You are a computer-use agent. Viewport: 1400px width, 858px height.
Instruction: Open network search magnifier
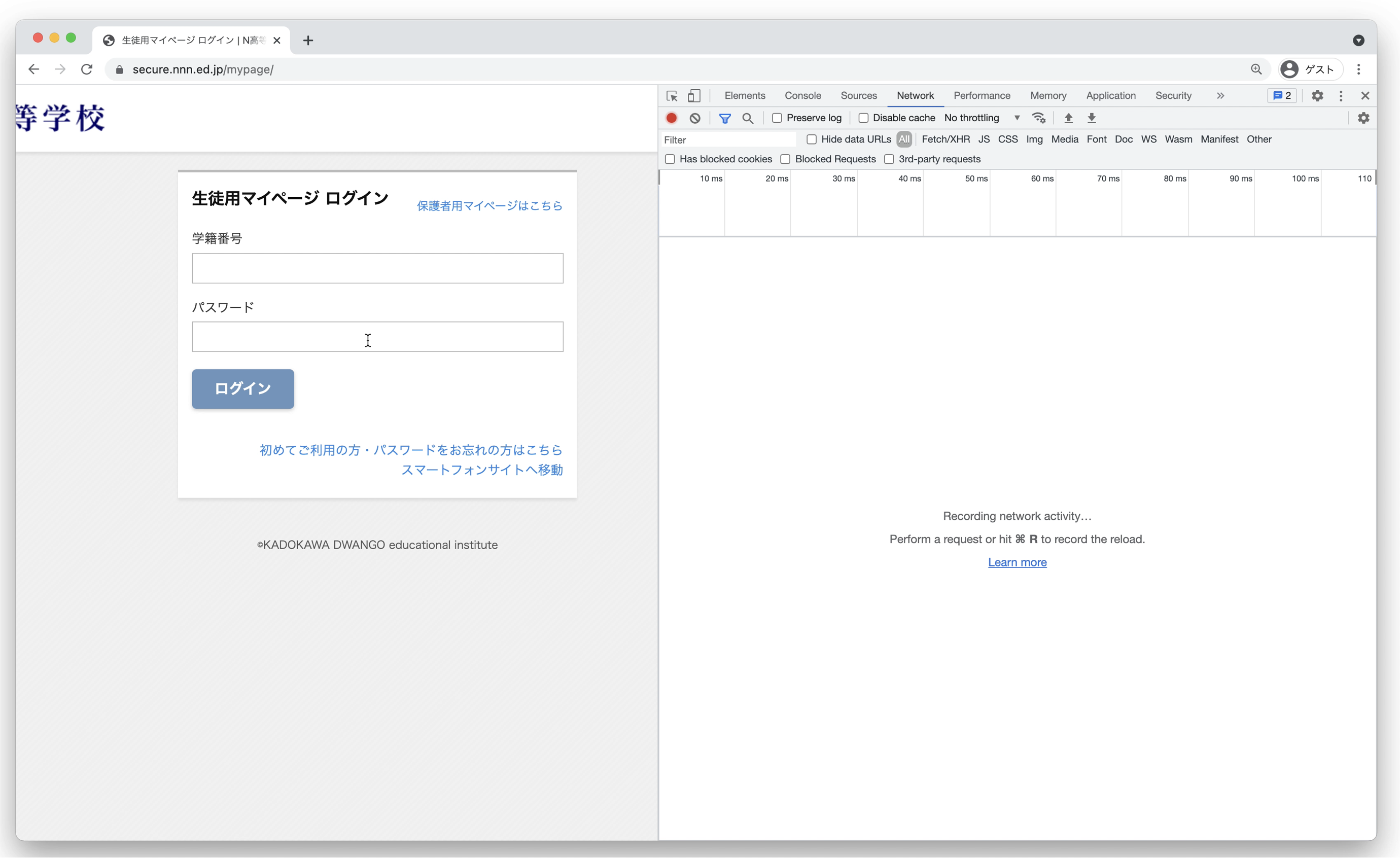click(748, 118)
